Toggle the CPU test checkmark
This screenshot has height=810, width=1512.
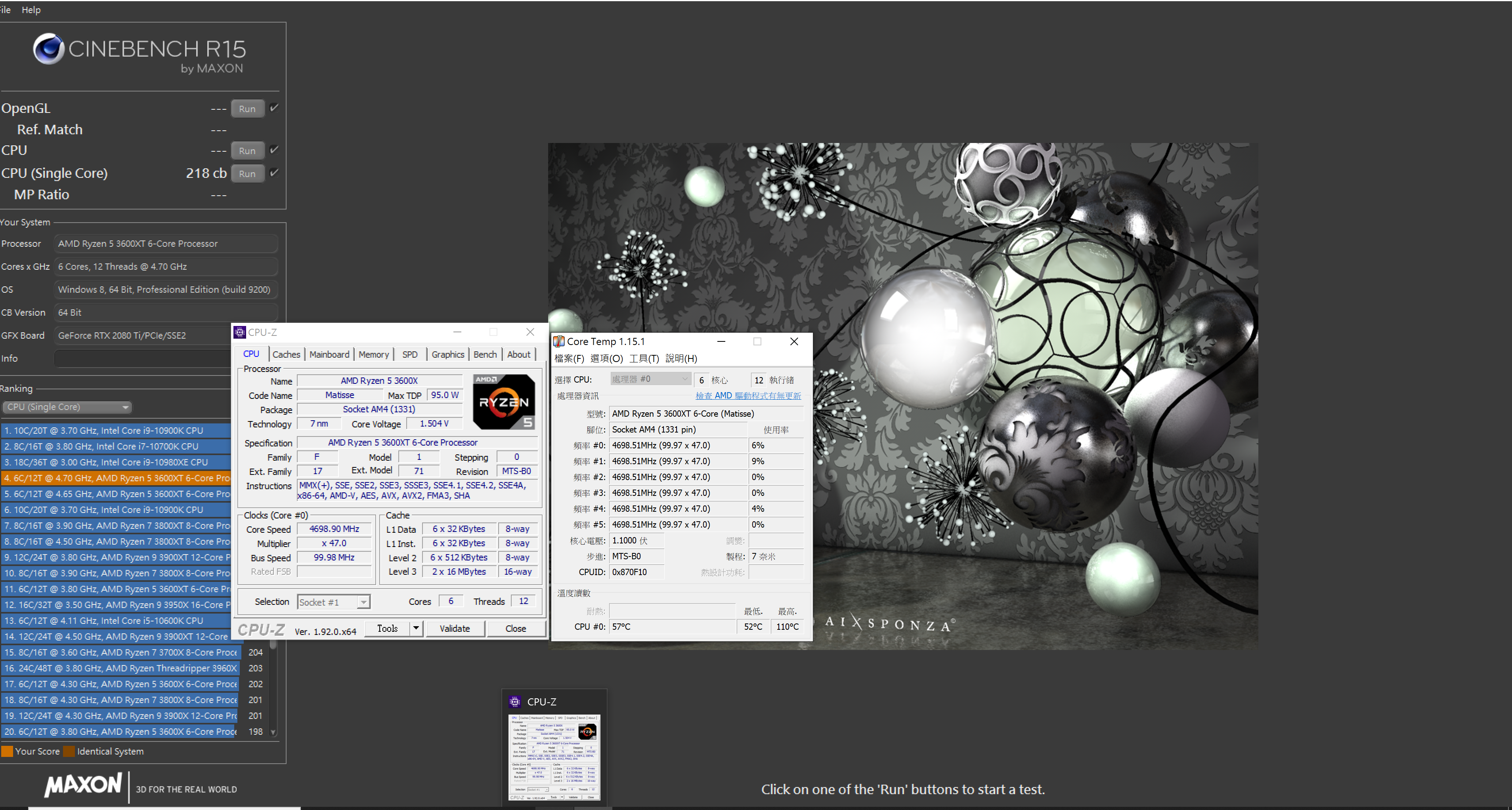(x=274, y=150)
